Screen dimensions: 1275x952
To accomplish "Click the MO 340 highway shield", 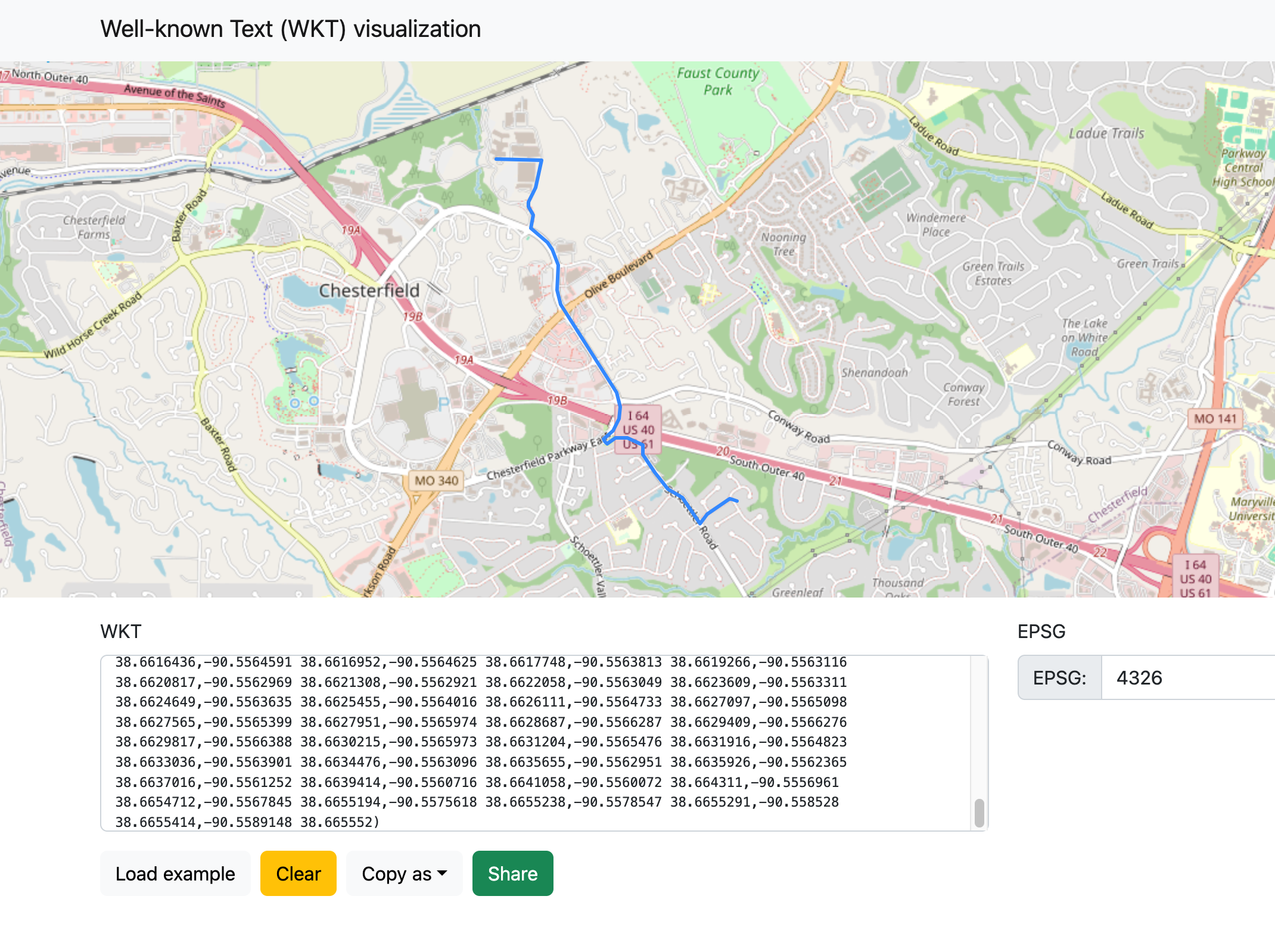I will [x=436, y=481].
